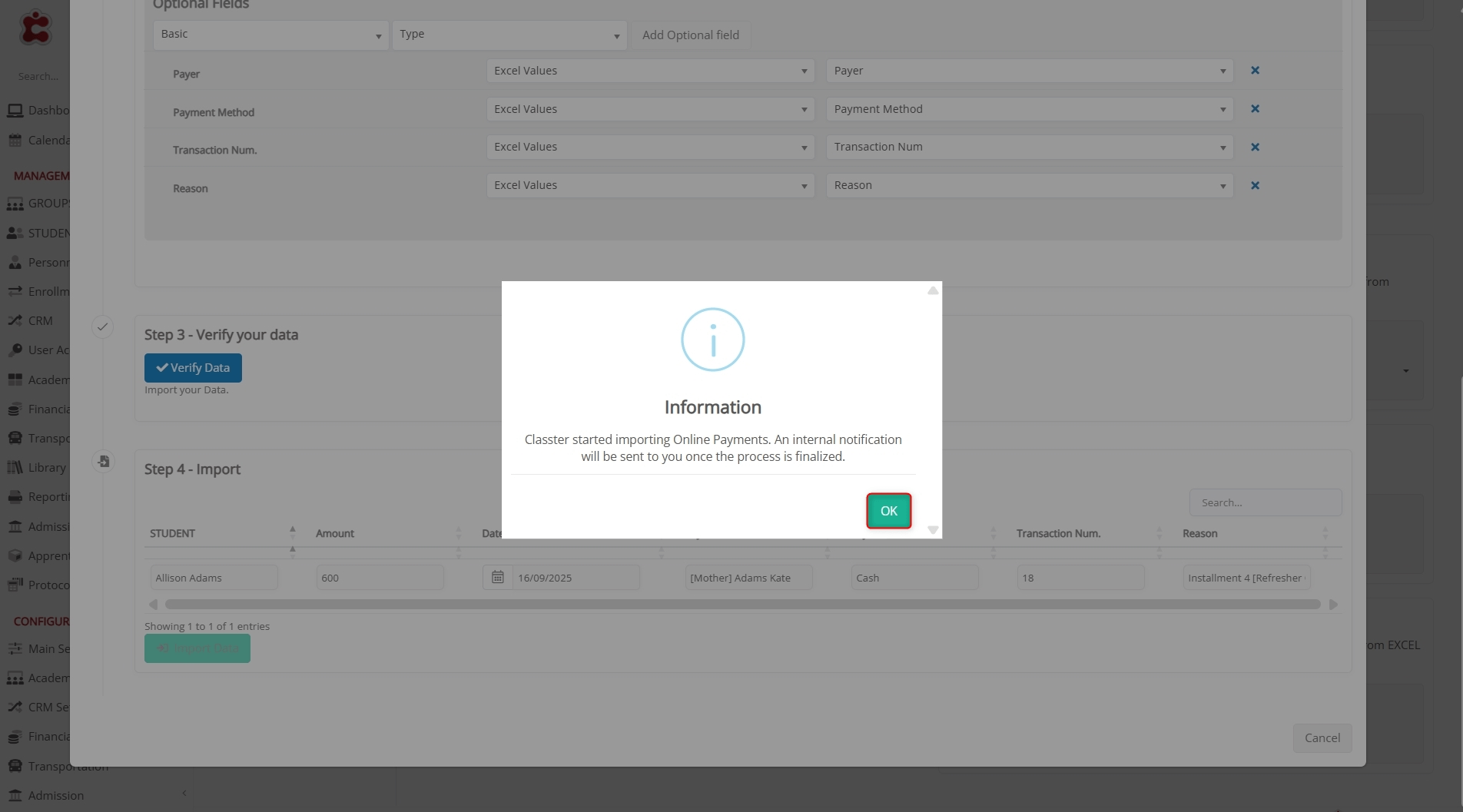Image resolution: width=1463 pixels, height=812 pixels.
Task: Open Dashboard from the sidebar
Action: (48, 111)
